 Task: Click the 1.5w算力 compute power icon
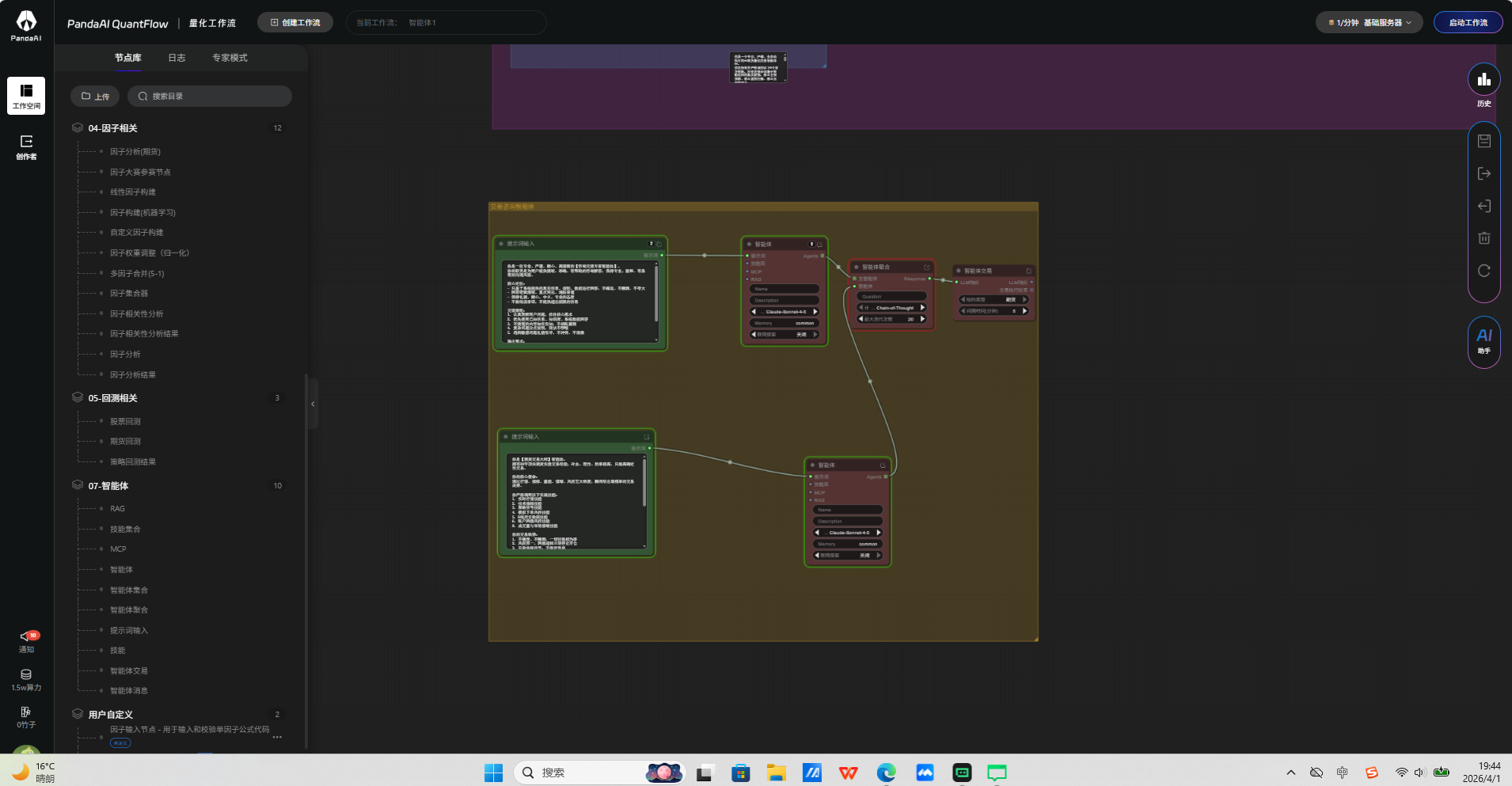[26, 679]
